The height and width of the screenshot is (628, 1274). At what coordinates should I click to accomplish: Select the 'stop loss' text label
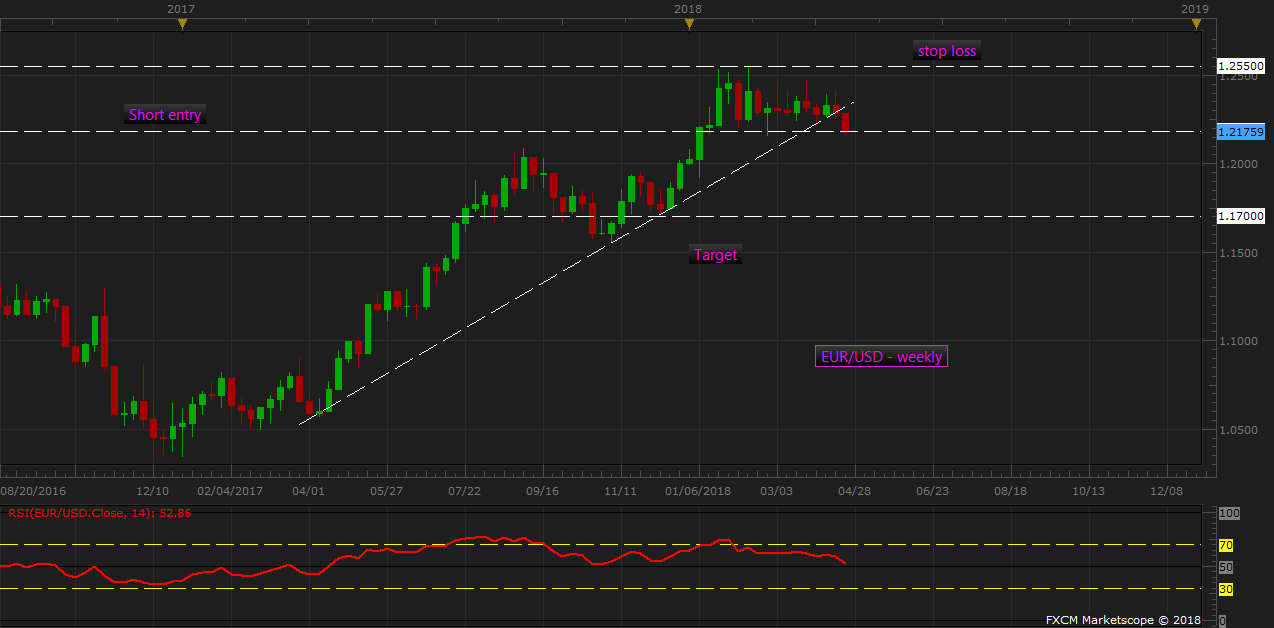click(947, 51)
